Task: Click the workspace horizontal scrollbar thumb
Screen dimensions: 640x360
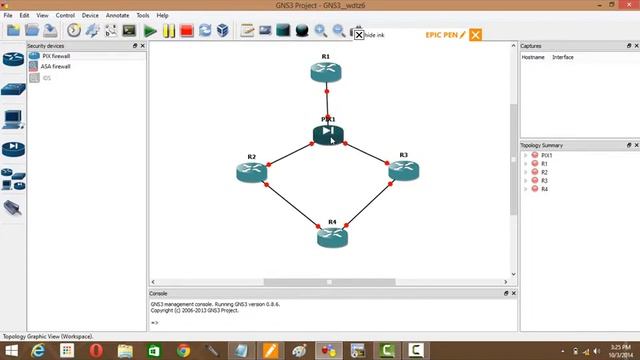Action: coord(329,282)
